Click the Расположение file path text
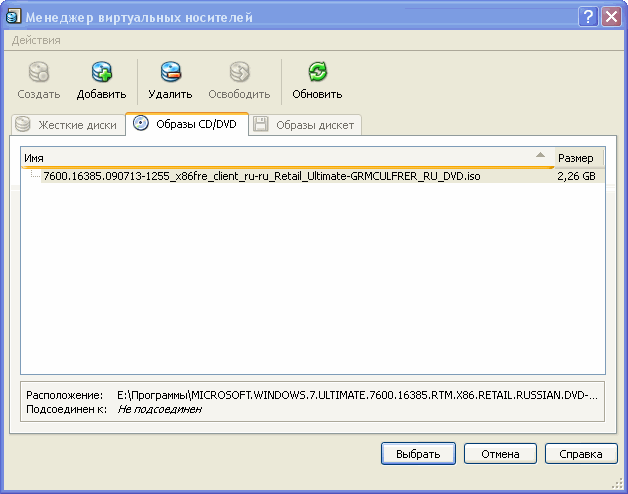 pos(357,395)
